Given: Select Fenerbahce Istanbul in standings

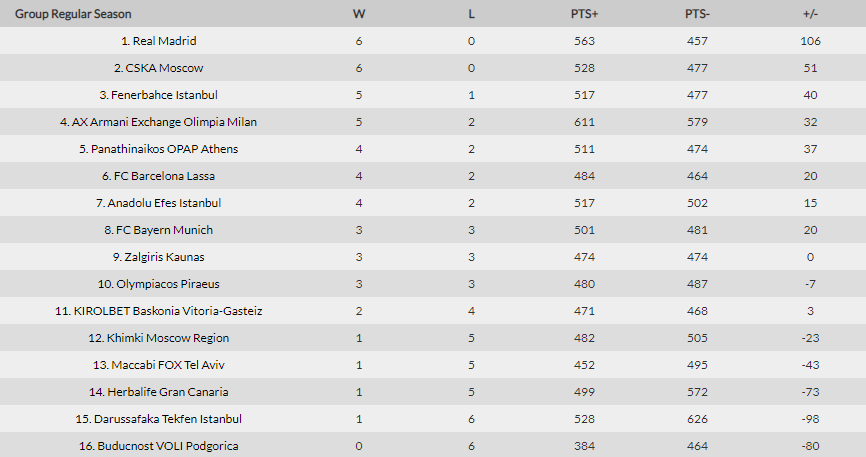Looking at the screenshot, I should click(x=164, y=95).
